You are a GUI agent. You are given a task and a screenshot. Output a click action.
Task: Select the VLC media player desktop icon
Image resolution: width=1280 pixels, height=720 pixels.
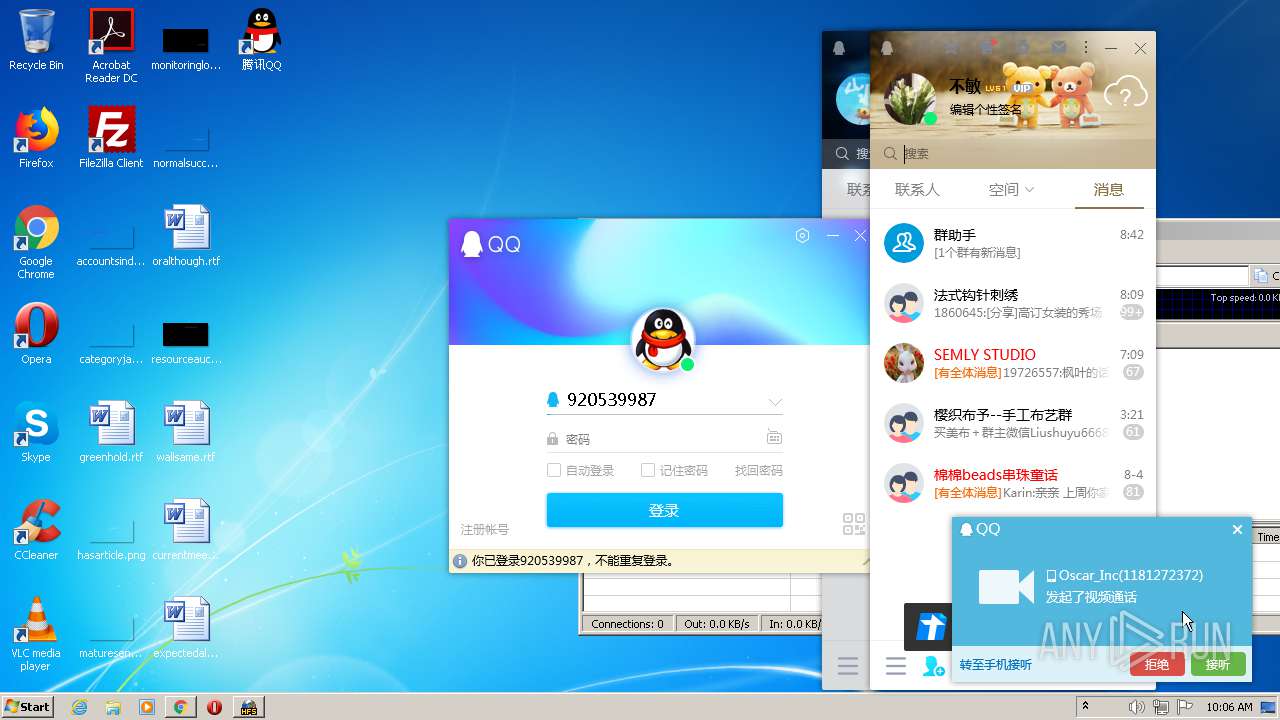pos(36,634)
